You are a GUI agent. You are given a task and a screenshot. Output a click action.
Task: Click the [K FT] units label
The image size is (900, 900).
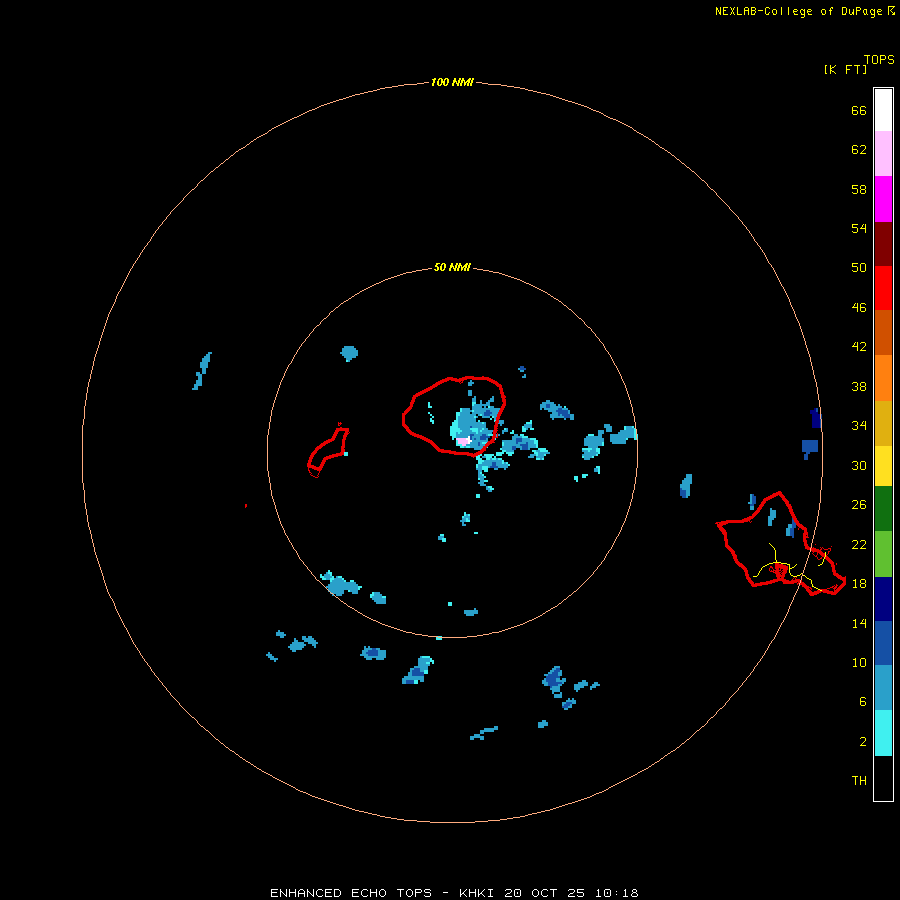click(845, 69)
